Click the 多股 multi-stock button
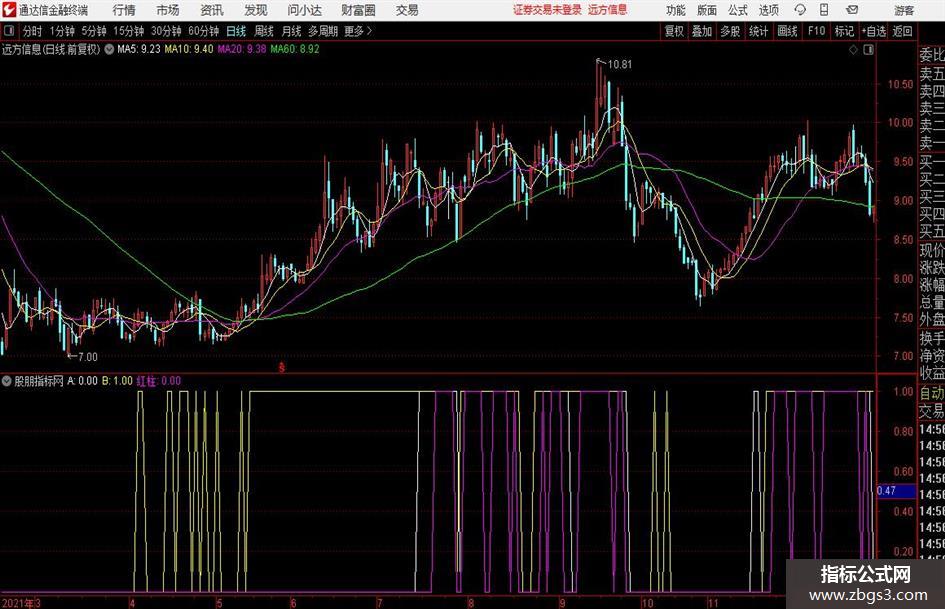The width and height of the screenshot is (945, 609). pos(730,31)
